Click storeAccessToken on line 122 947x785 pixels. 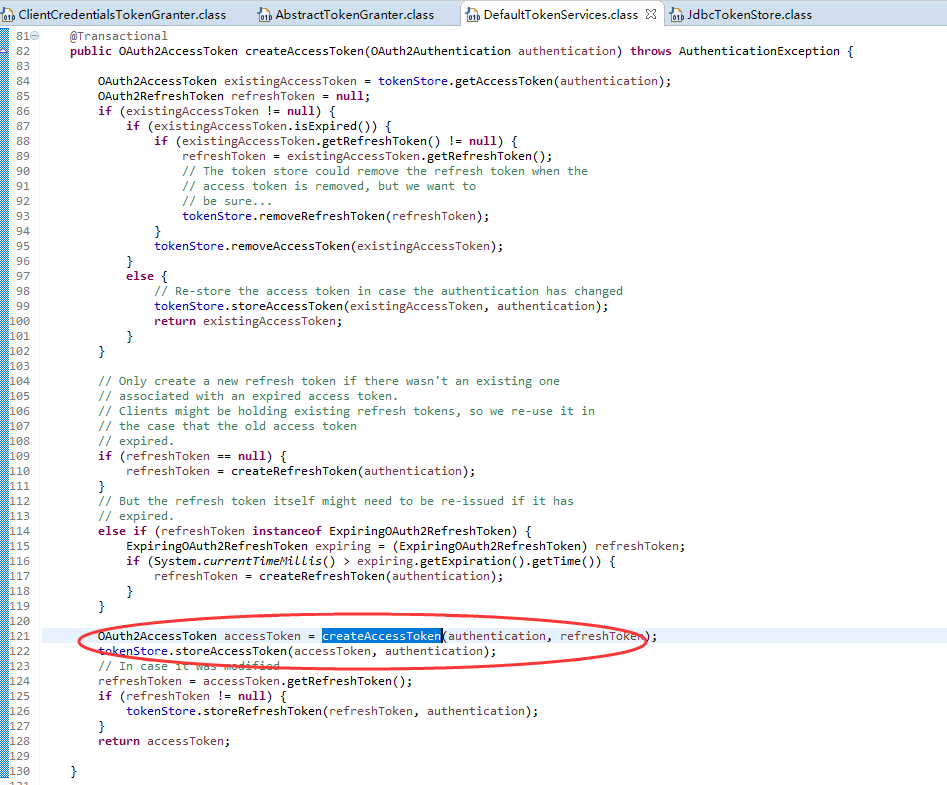click(231, 651)
